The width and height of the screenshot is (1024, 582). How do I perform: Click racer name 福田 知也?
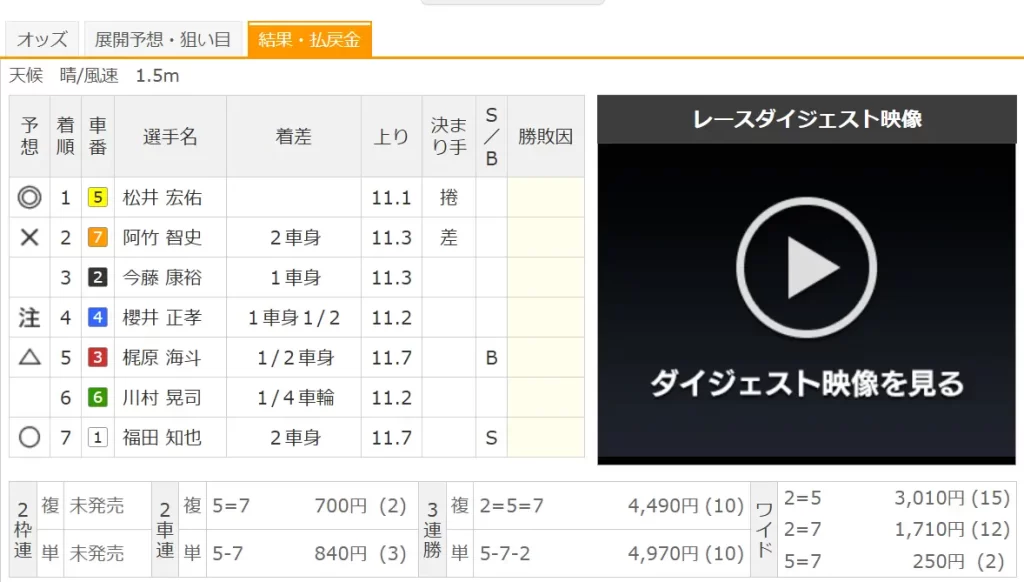click(x=162, y=438)
